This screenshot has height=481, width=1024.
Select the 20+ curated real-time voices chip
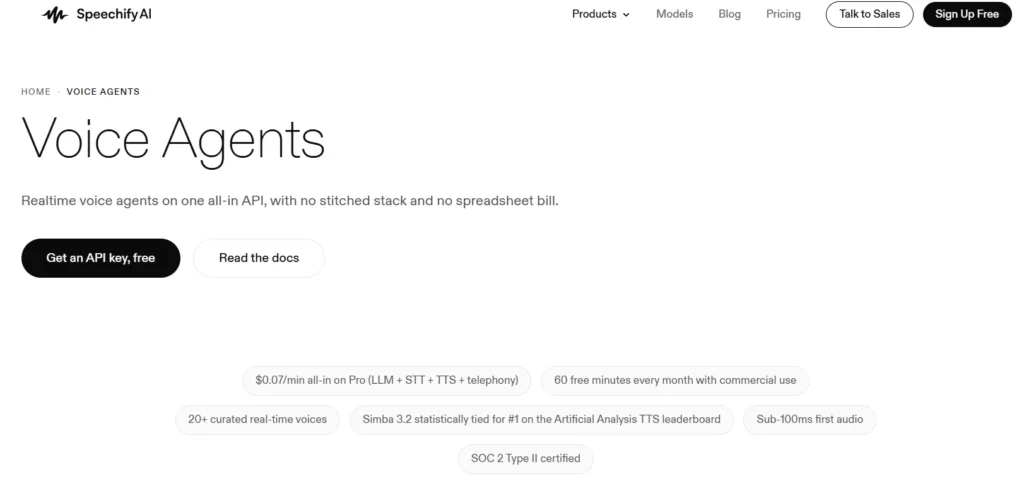click(x=257, y=419)
